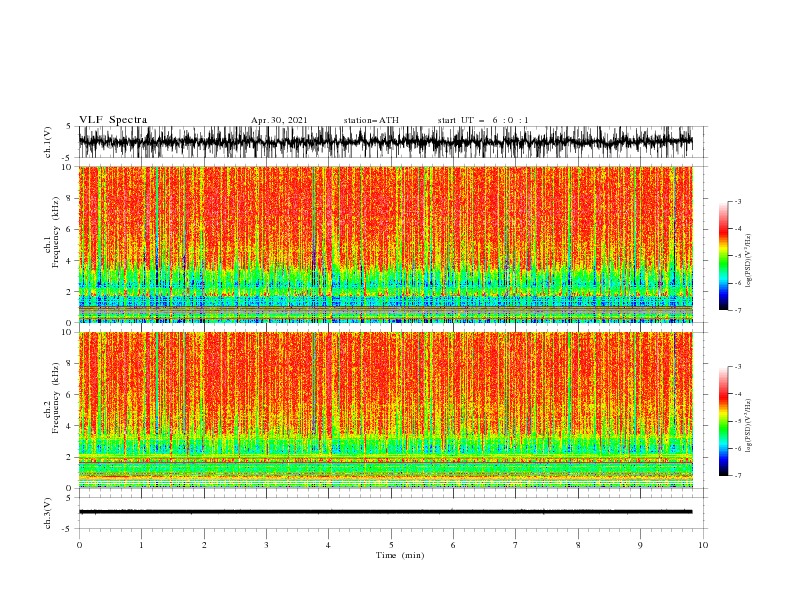Click the time axis tick label '3'
The height and width of the screenshot is (612, 792).
pyautogui.click(x=266, y=545)
